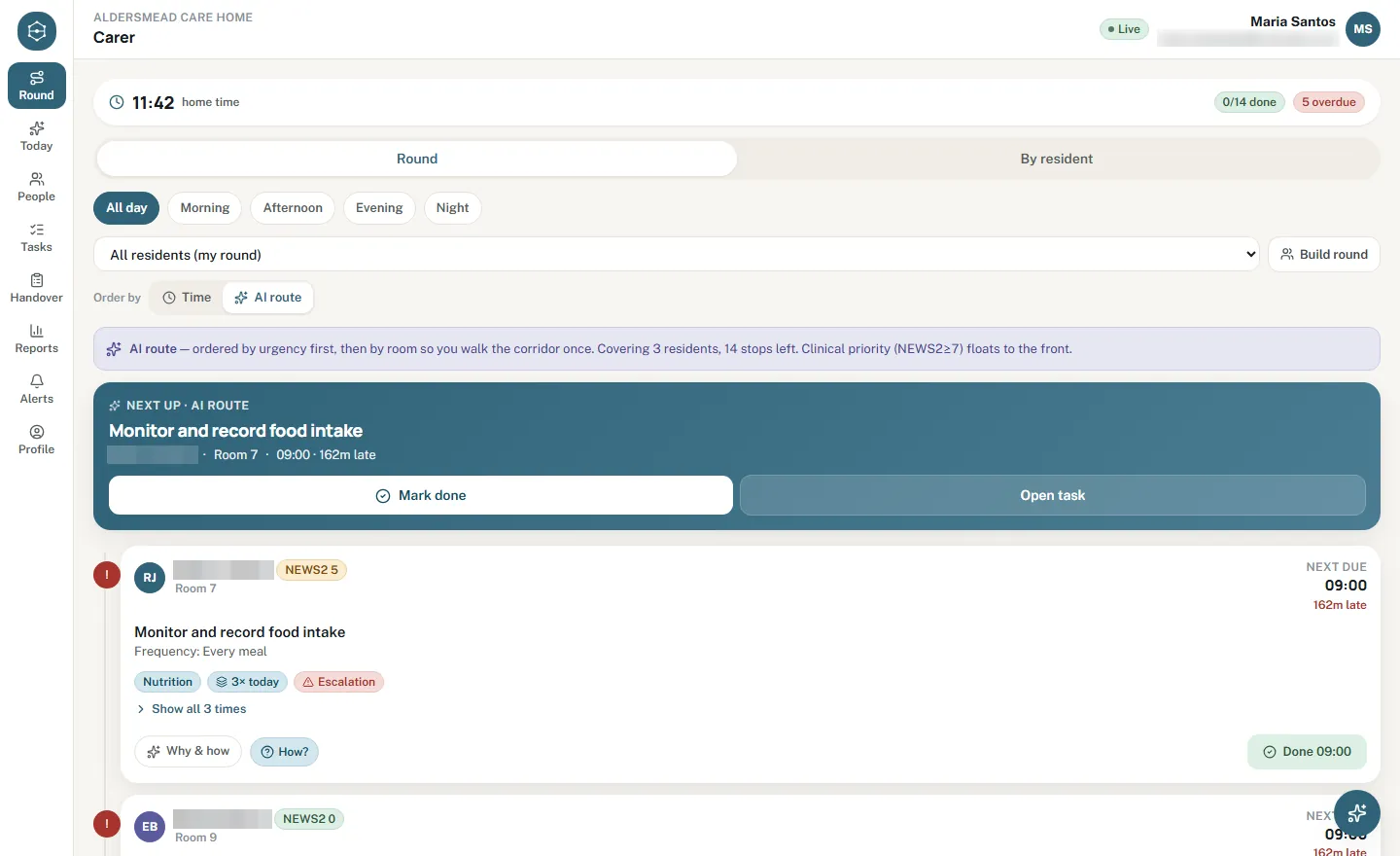Click the clock icon beside 11:42
1400x856 pixels.
(x=117, y=102)
